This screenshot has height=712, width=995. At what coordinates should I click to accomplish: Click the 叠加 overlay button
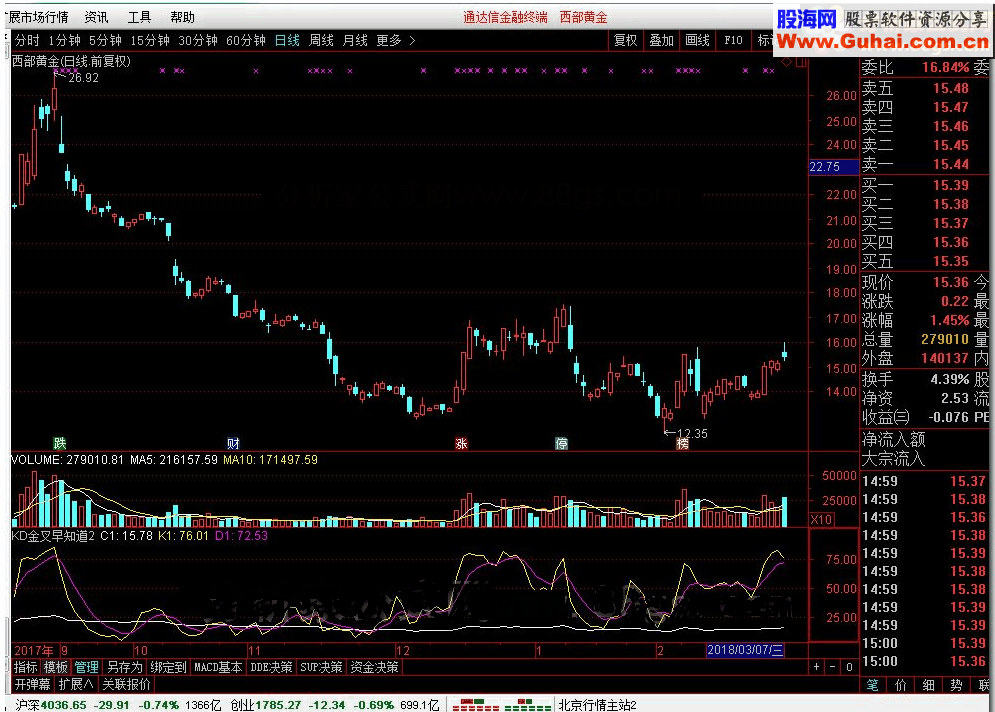pyautogui.click(x=661, y=41)
